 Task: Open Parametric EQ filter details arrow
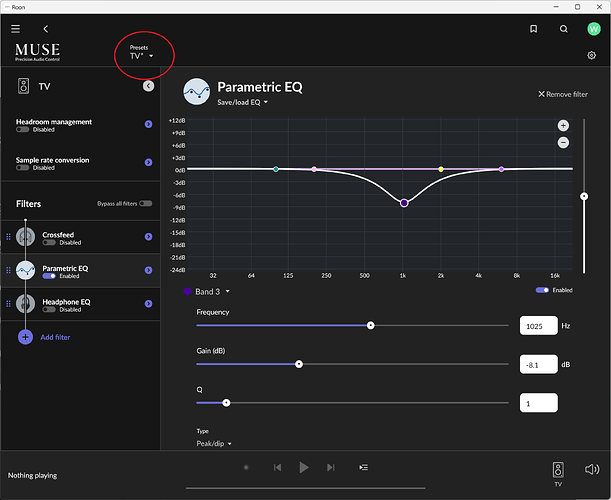tap(148, 270)
